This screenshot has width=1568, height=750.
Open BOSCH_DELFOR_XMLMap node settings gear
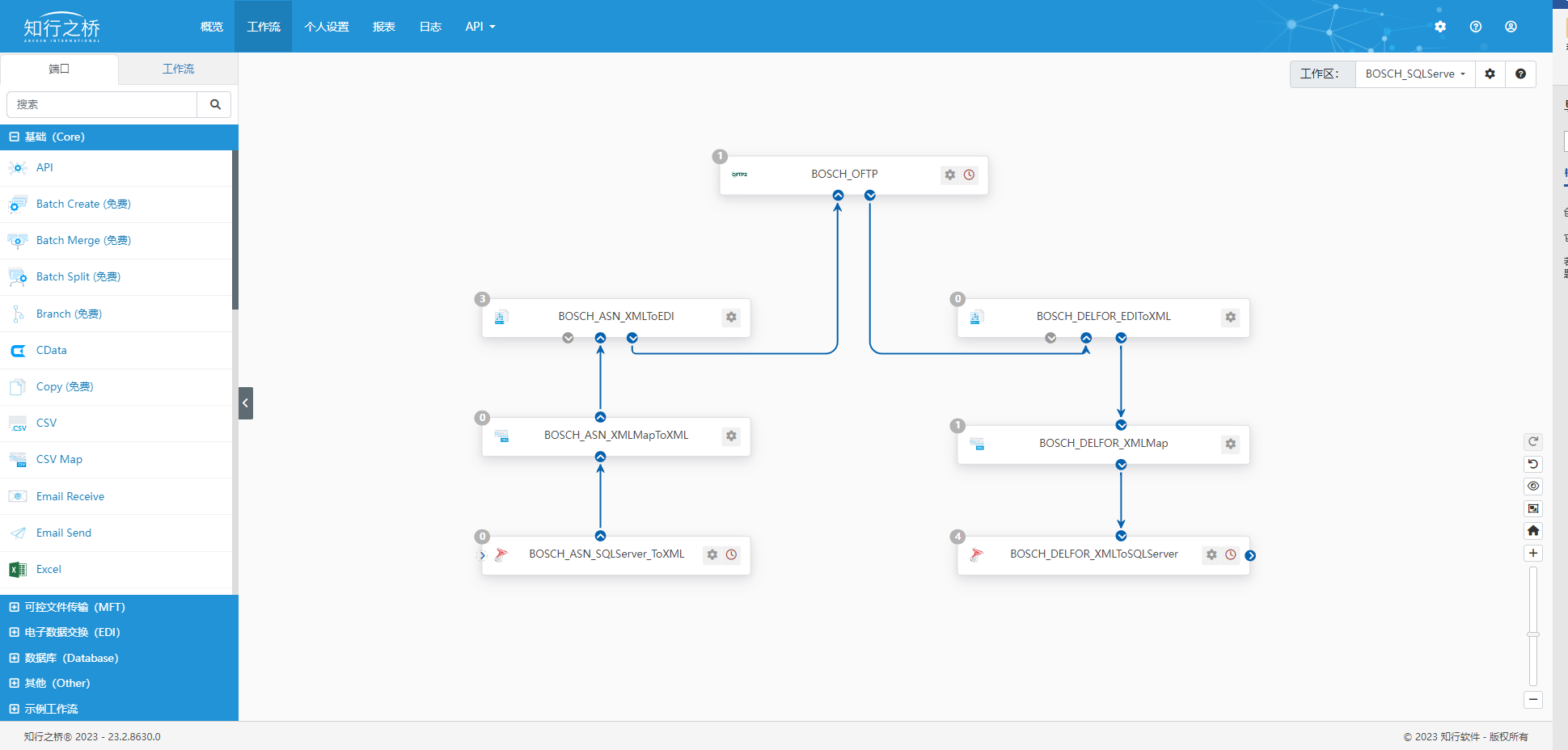(1230, 444)
